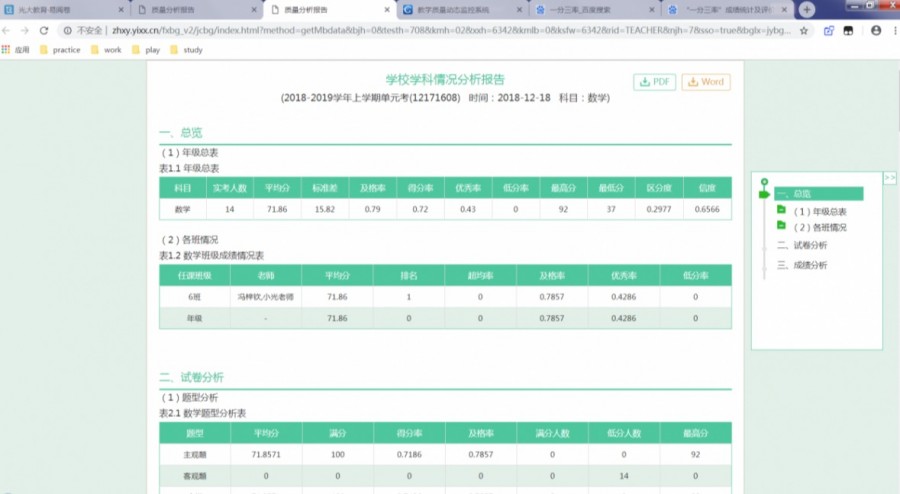Open the new tab plus button
Viewport: 900px width, 494px height.
(x=806, y=9)
